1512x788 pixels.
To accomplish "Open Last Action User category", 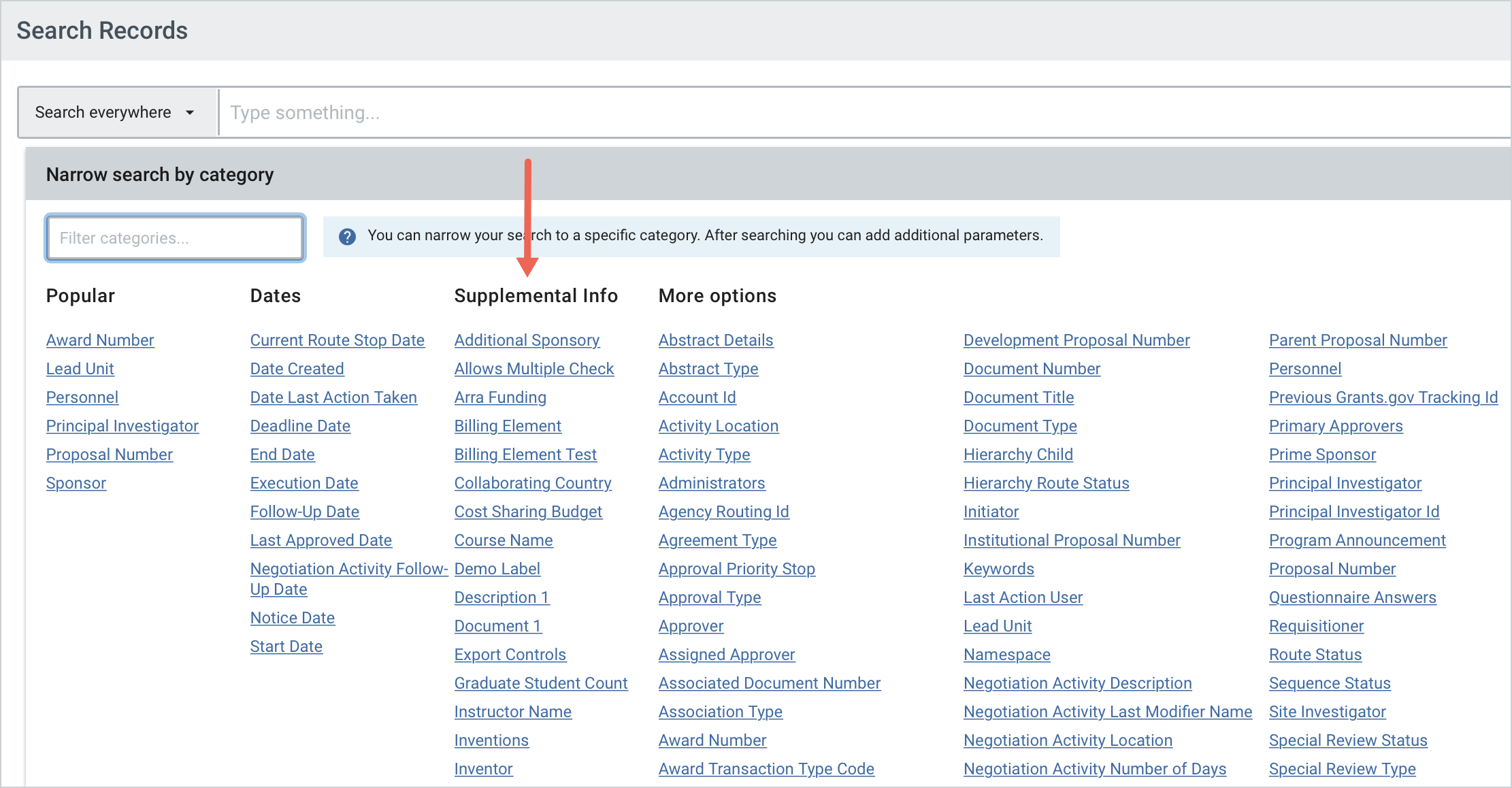I will pos(1023,597).
